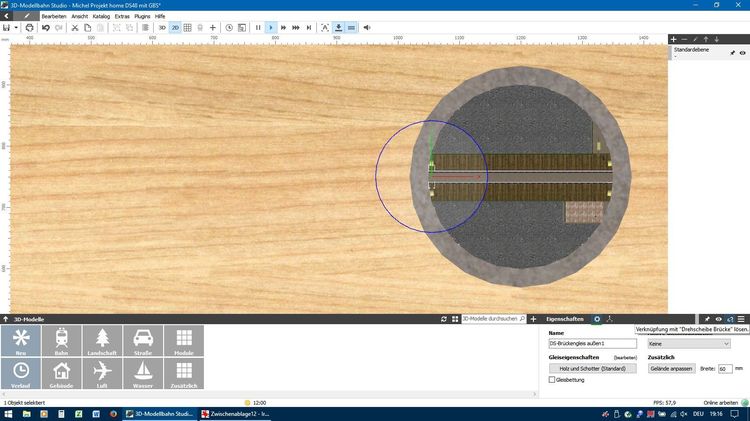Copy the selected object
This screenshot has width=750, height=421.
[88, 28]
